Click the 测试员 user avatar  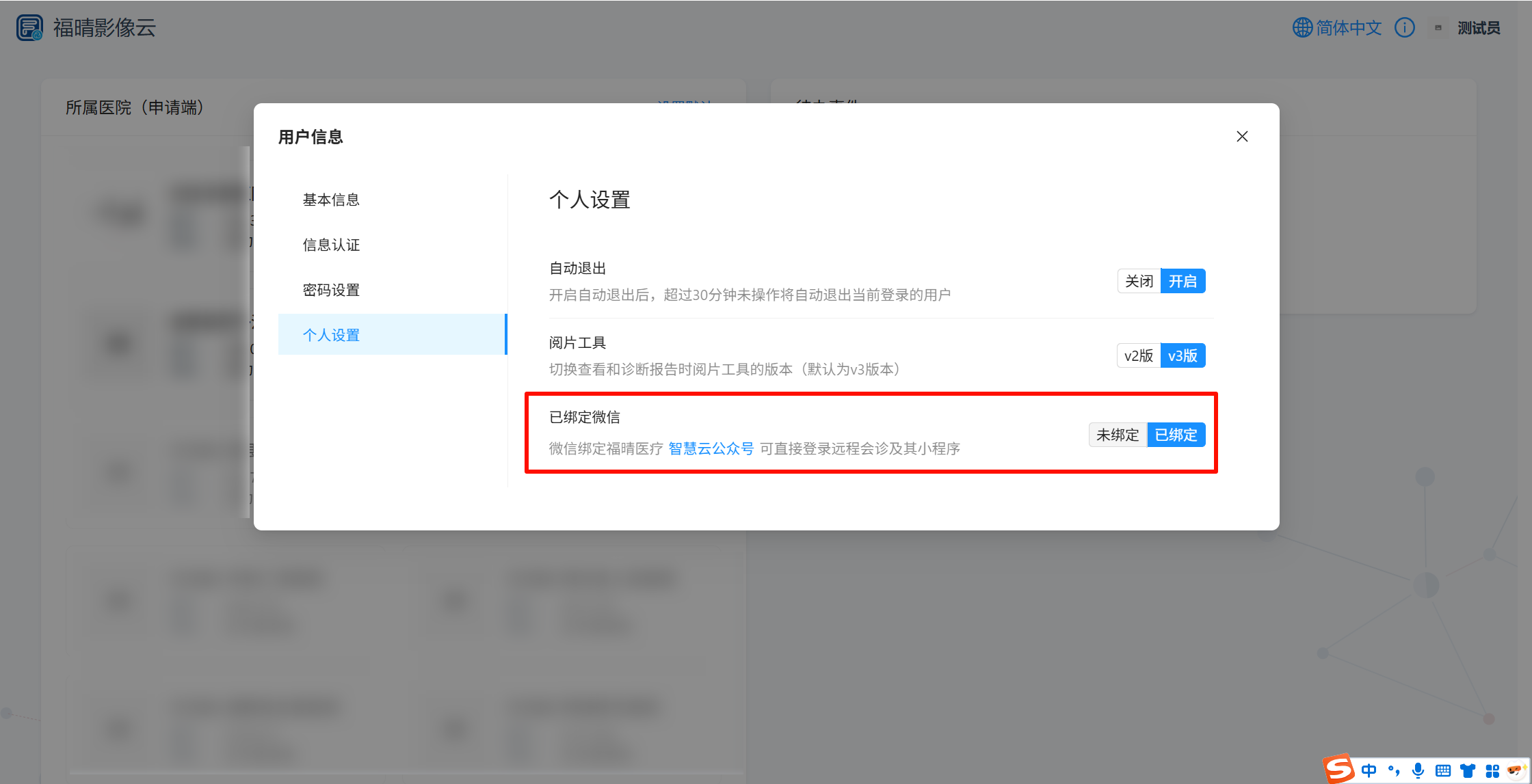pos(1438,28)
